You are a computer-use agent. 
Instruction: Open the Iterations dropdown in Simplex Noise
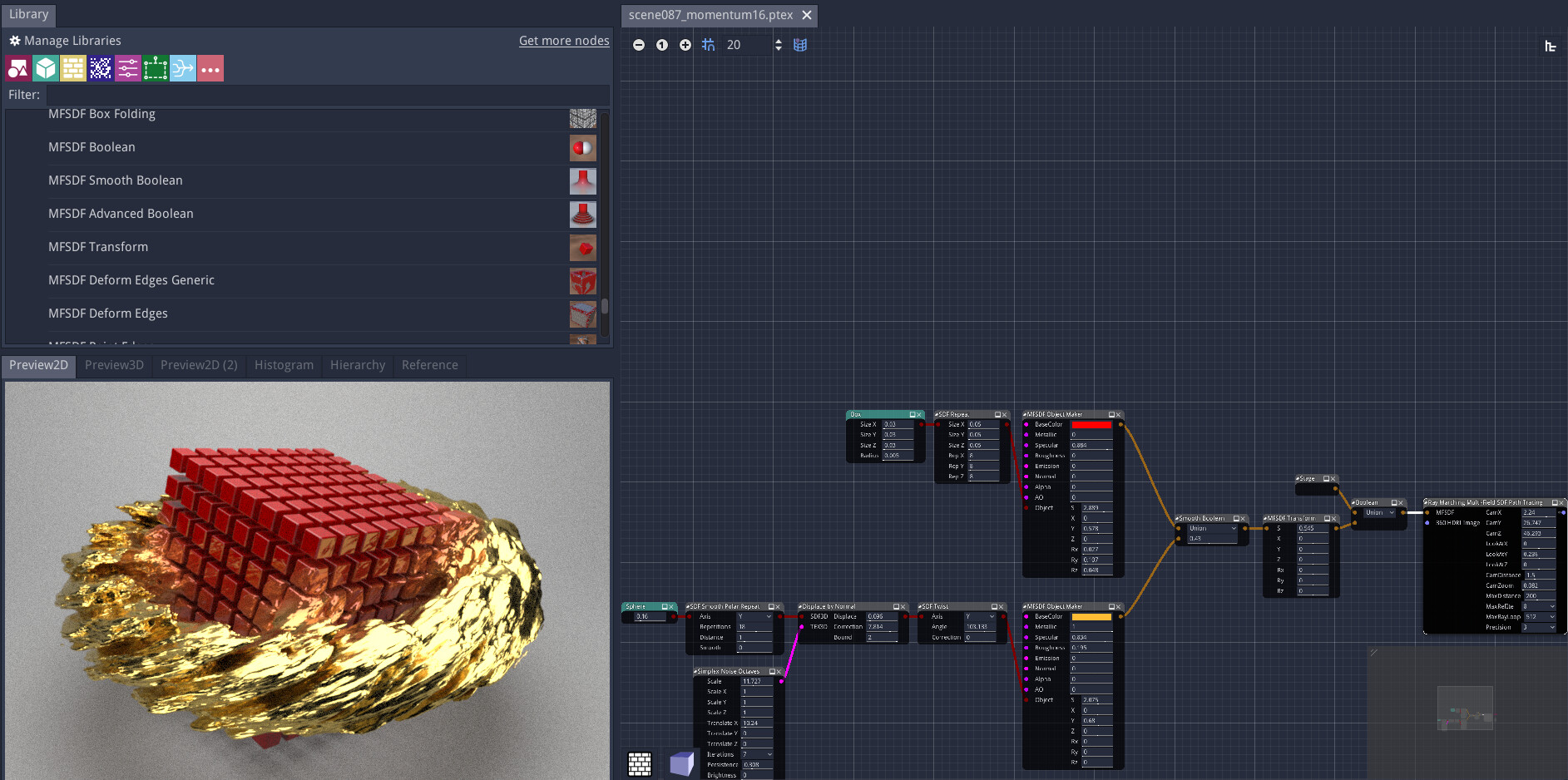tap(757, 754)
